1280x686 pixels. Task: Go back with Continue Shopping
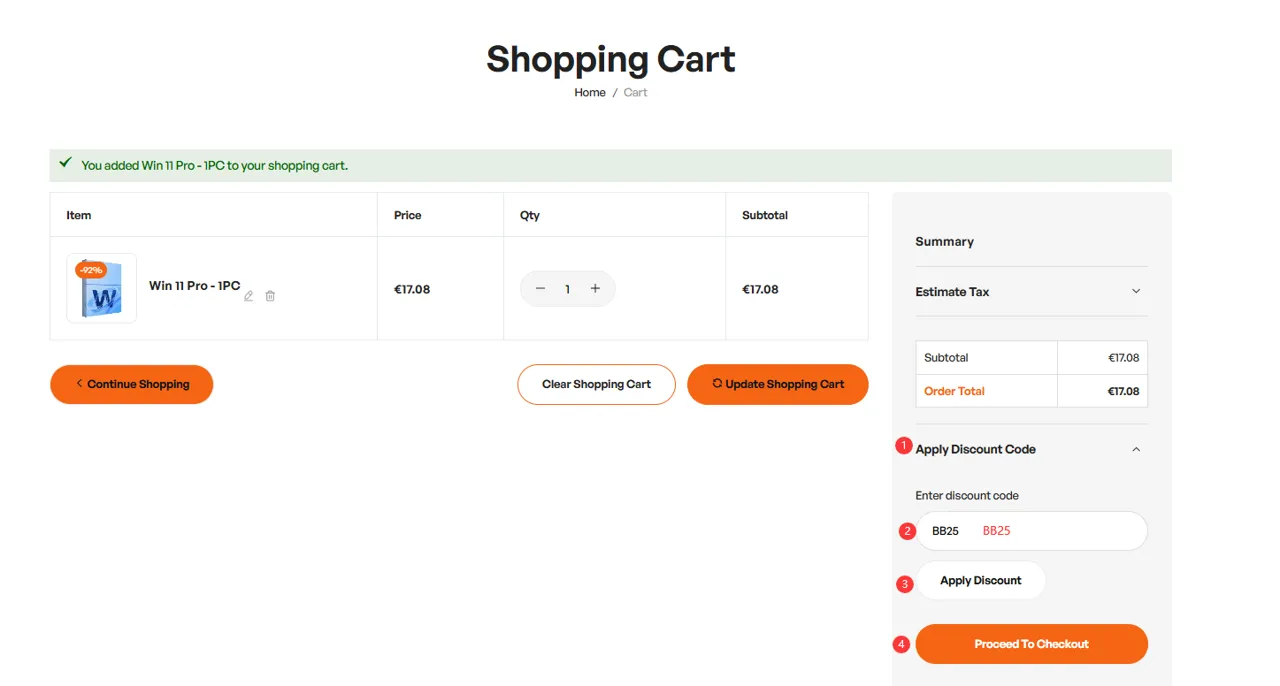coord(132,384)
